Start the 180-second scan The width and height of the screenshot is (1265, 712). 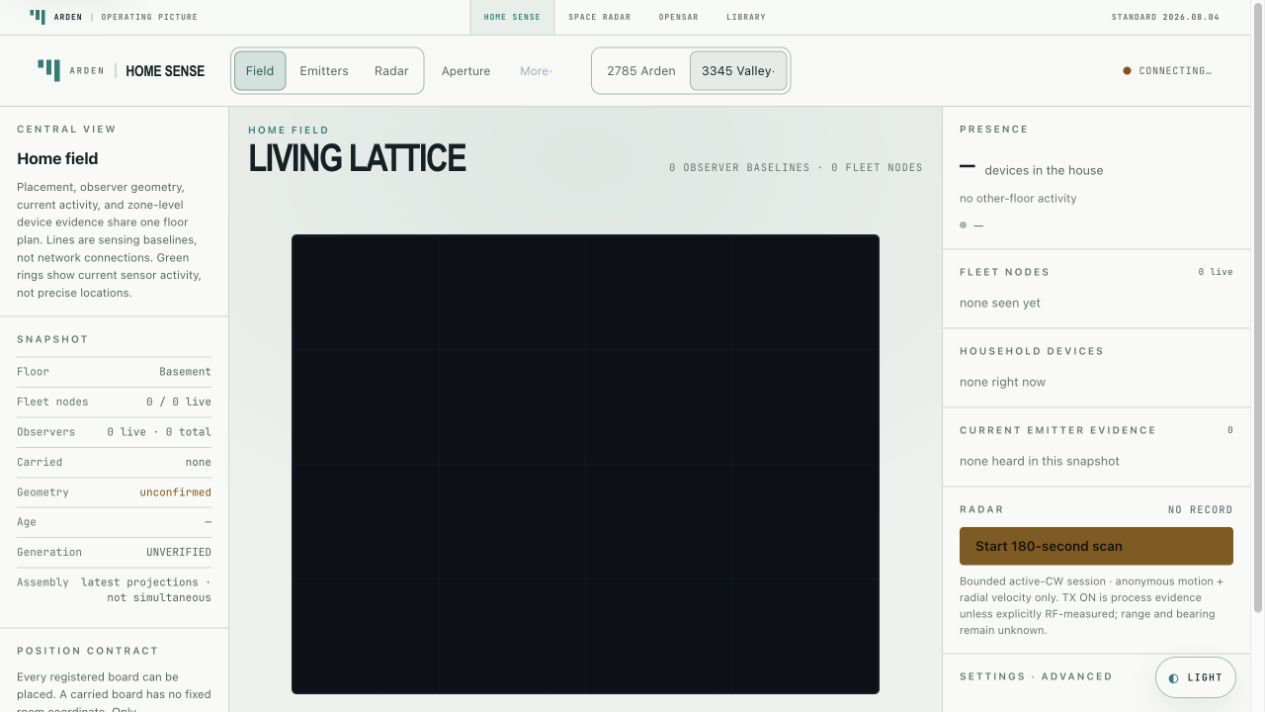[1096, 546]
